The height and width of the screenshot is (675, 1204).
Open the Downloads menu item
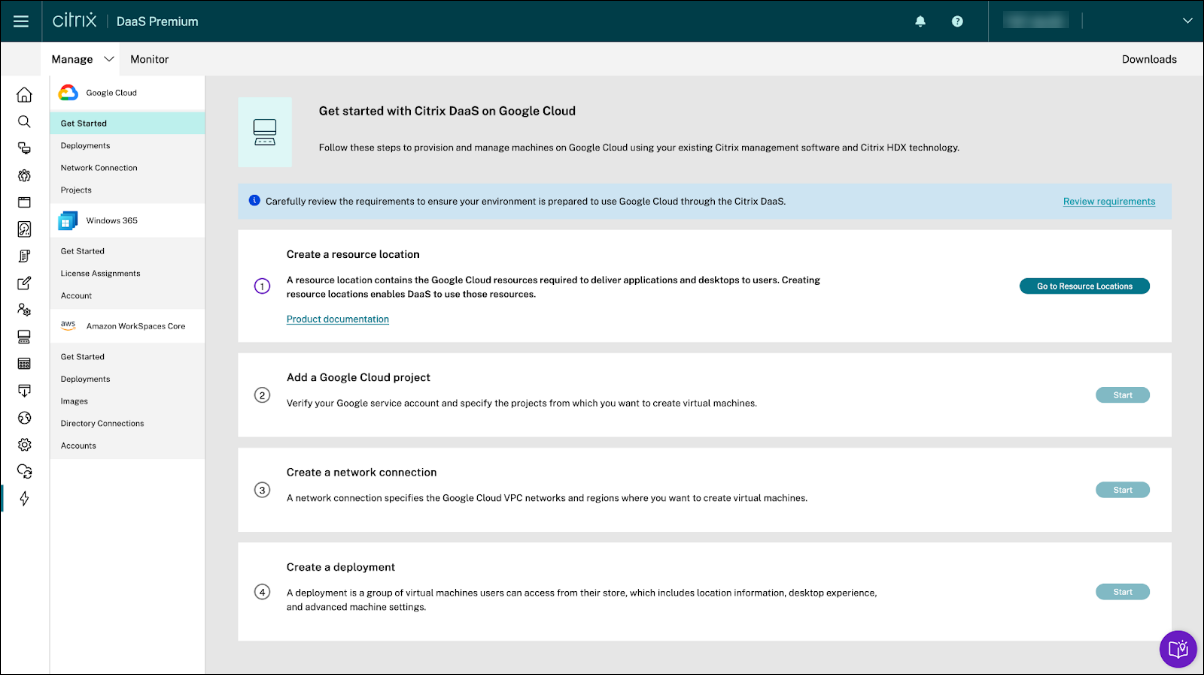pyautogui.click(x=1149, y=59)
